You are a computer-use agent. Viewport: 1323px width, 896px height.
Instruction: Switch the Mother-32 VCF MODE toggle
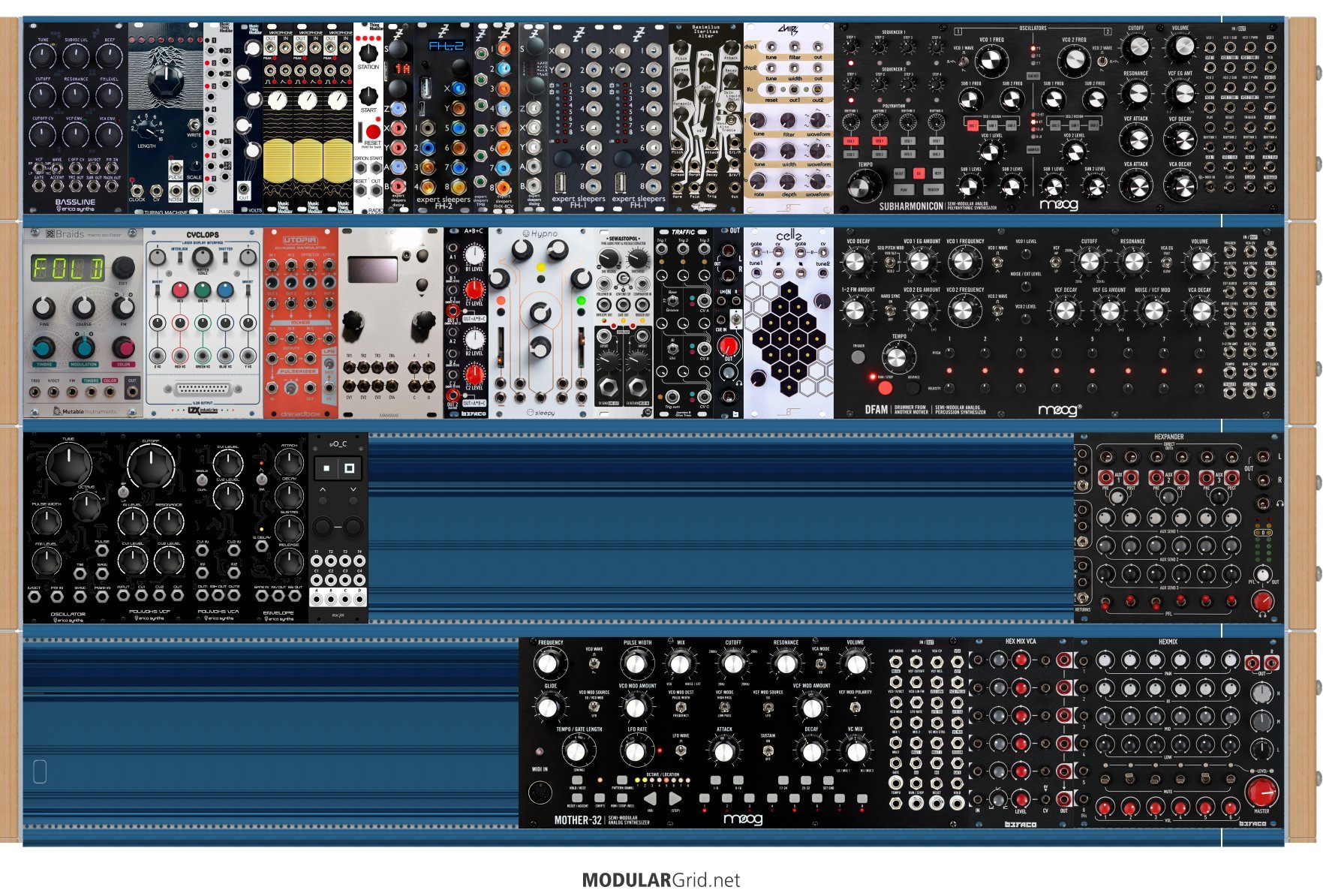point(724,707)
